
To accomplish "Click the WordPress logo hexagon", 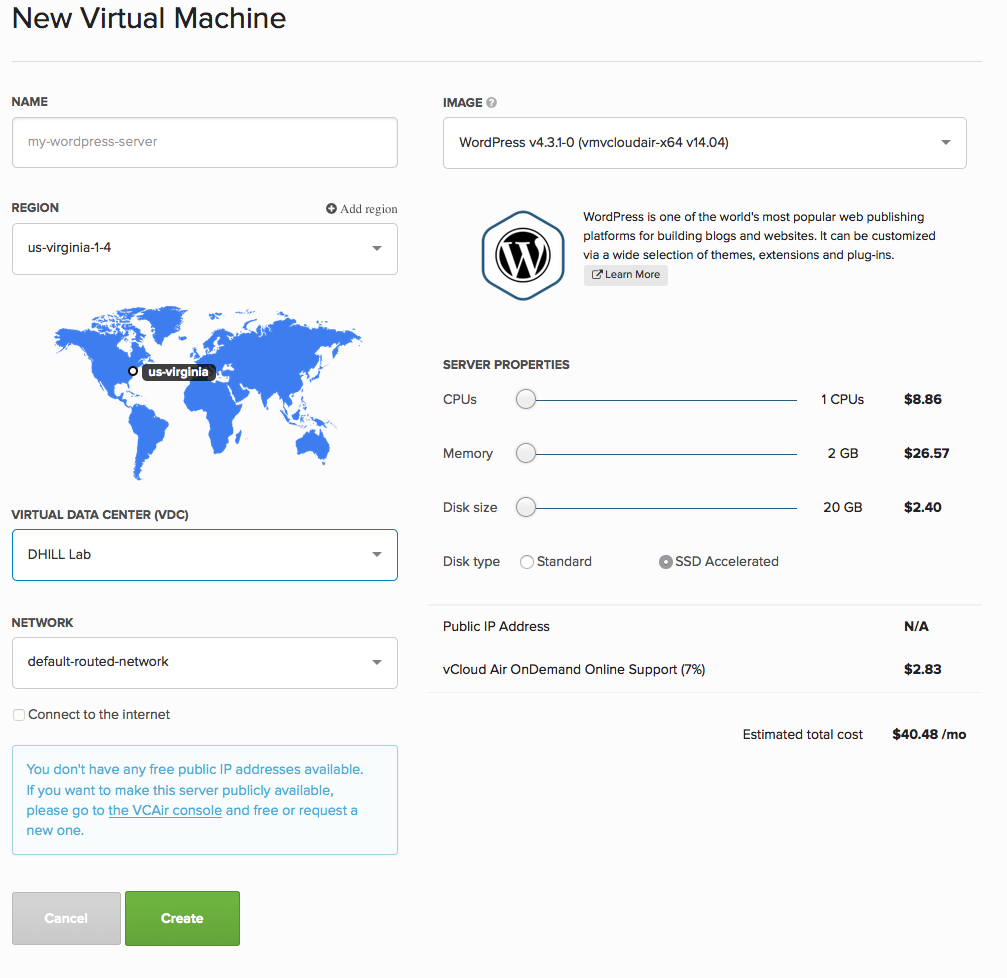I will point(523,255).
